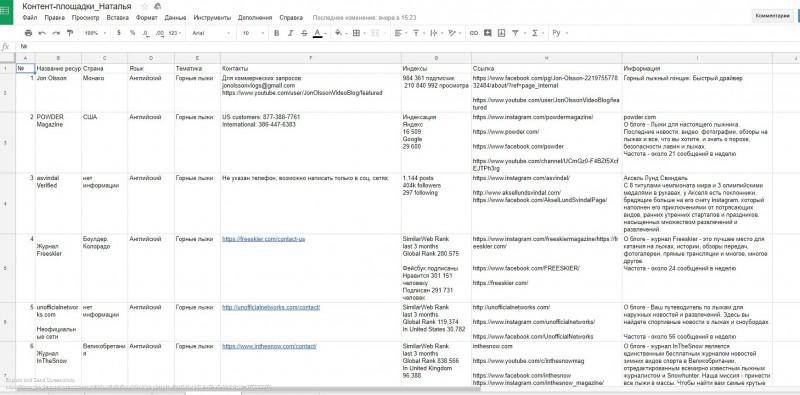800x395 pixels.
Task: Select the 'Информация' header cell
Action: [x=697, y=68]
